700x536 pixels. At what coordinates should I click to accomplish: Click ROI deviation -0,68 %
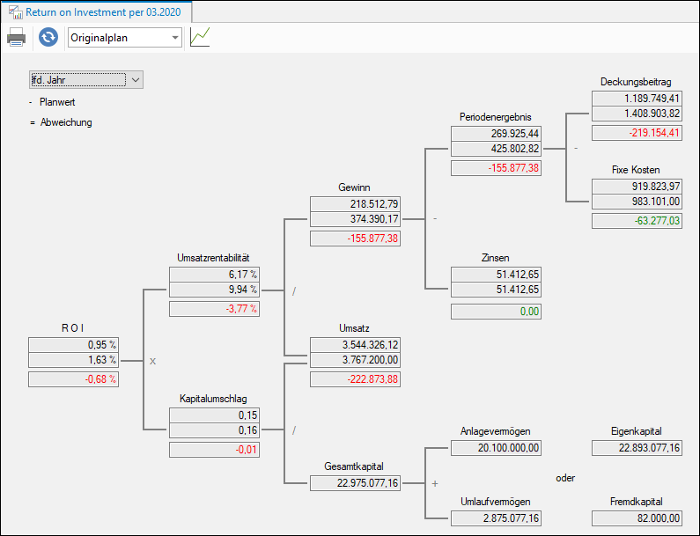point(73,379)
